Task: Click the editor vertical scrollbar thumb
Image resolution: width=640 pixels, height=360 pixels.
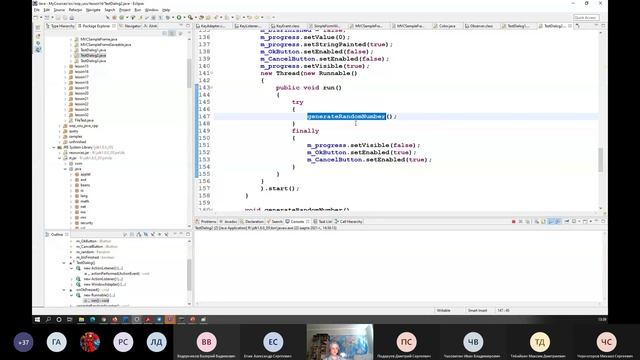Action: pos(600,160)
